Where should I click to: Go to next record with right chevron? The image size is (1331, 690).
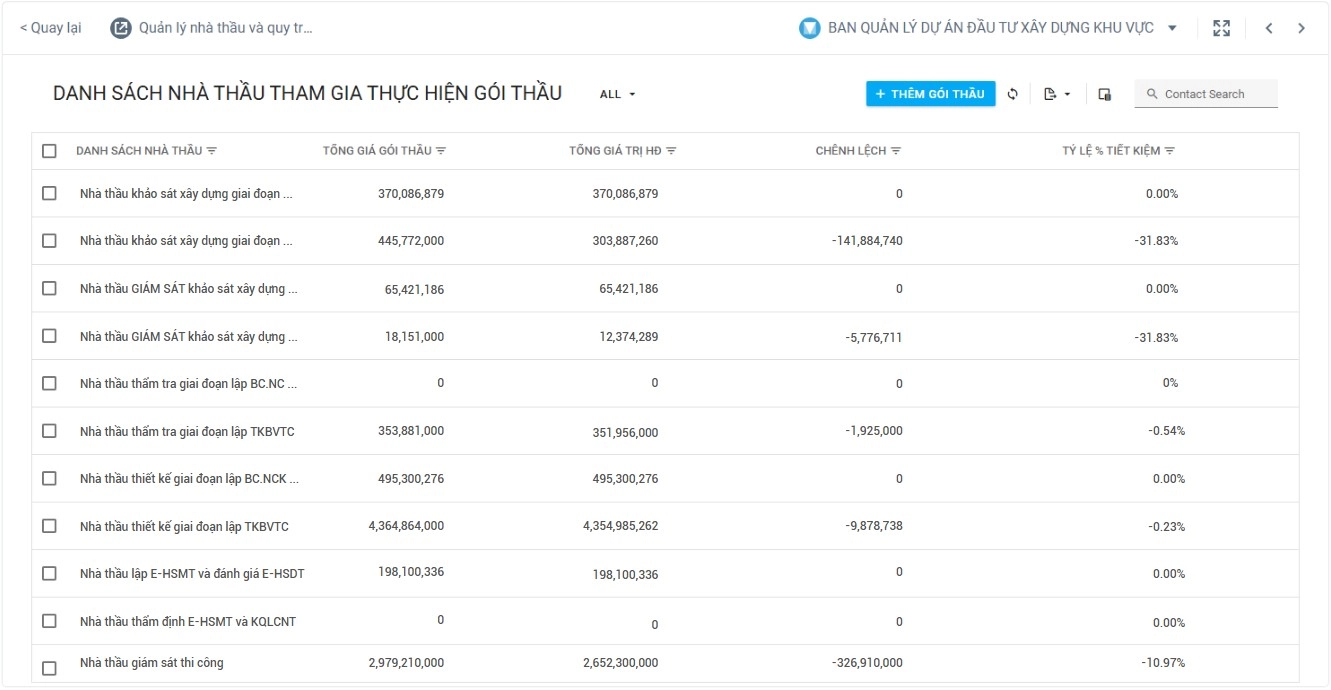tap(1301, 28)
